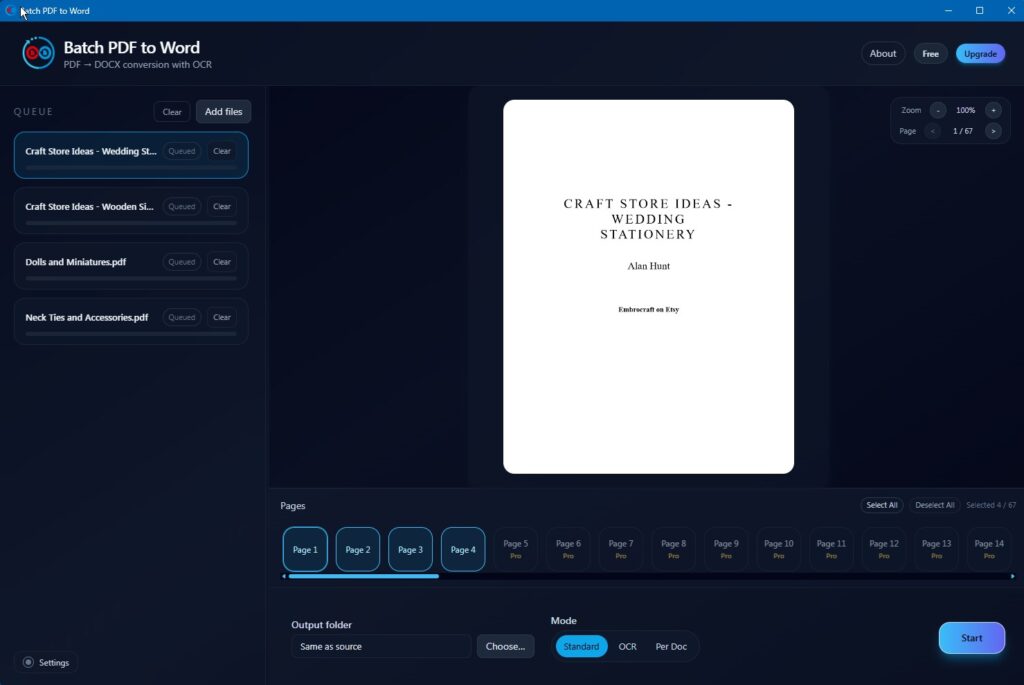Minimize the Batch PDF to Word window

[948, 10]
